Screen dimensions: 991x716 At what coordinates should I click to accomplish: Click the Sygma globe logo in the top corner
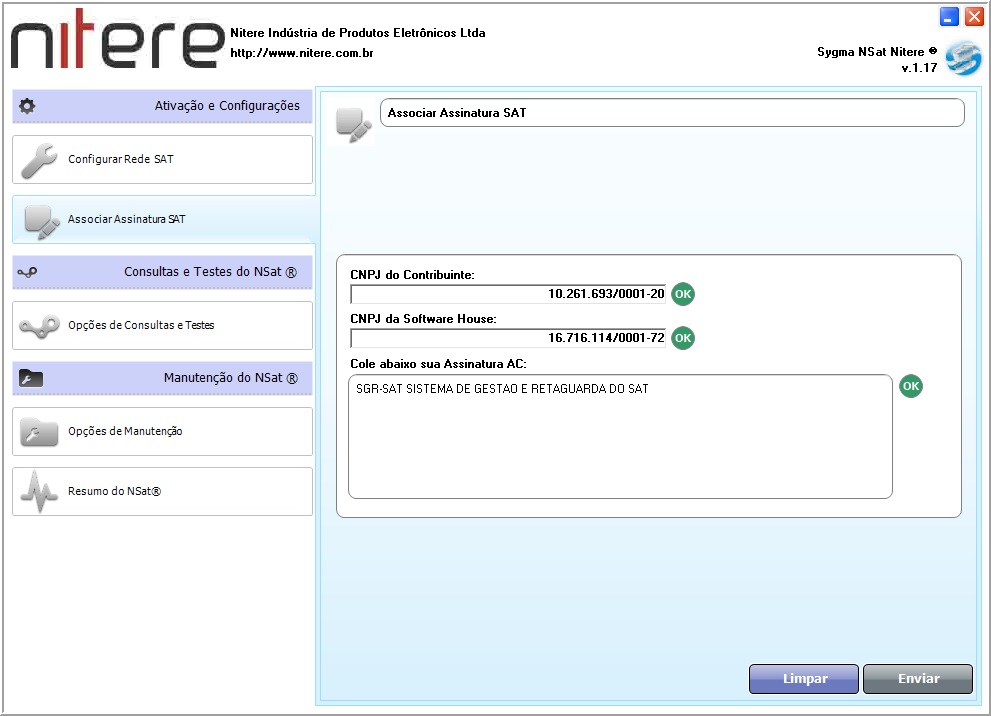963,58
